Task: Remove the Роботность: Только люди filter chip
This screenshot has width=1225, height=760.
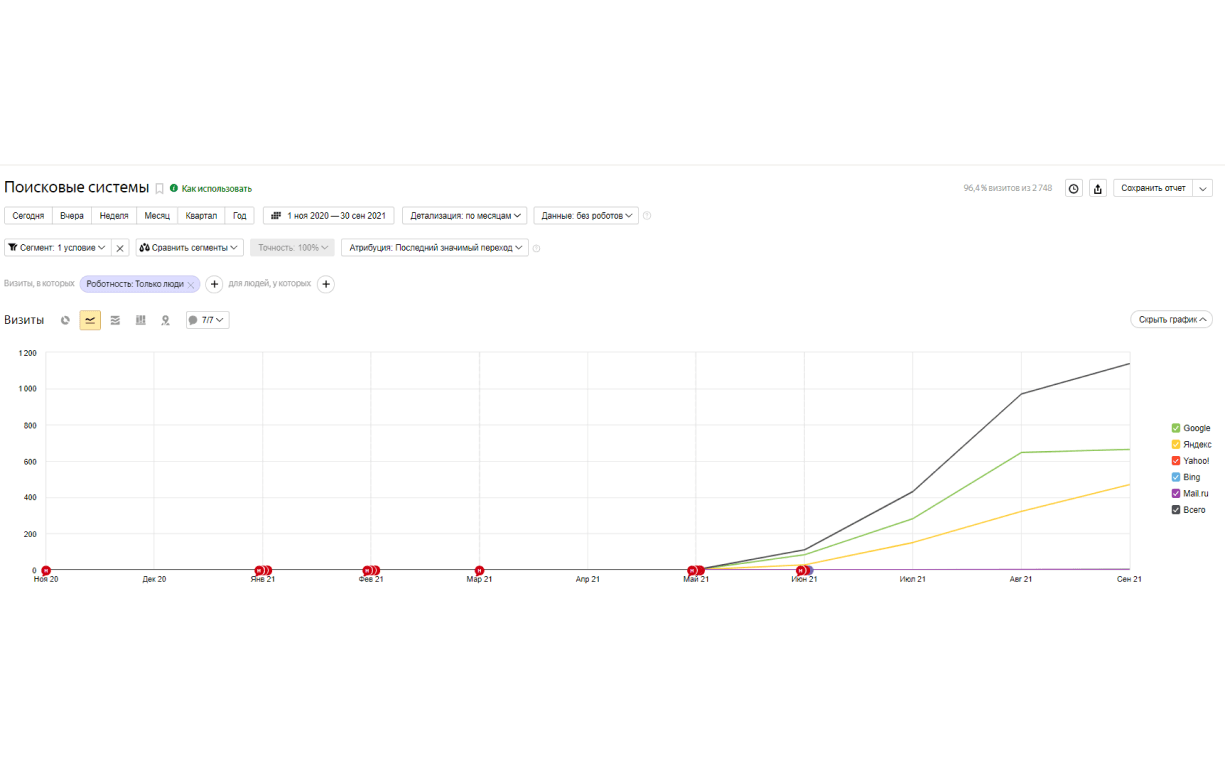Action: click(x=191, y=285)
